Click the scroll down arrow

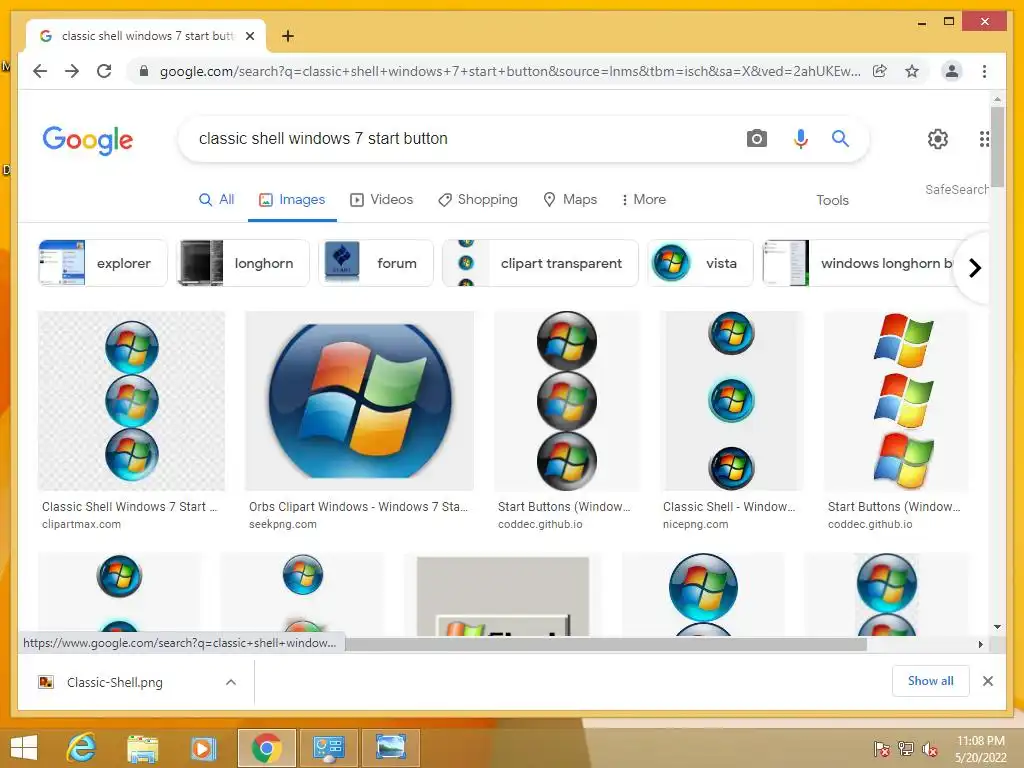(997, 627)
